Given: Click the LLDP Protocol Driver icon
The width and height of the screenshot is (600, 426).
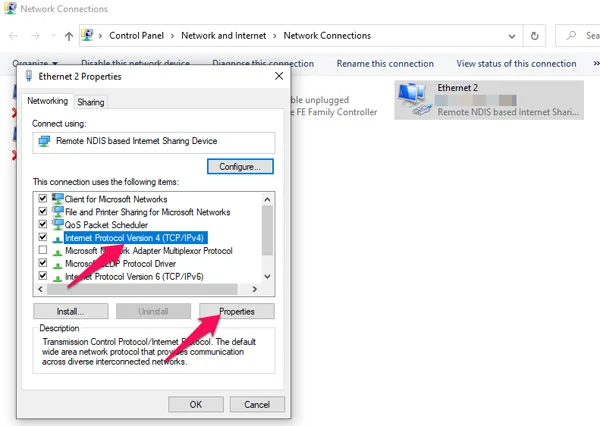Looking at the screenshot, I should [58, 265].
